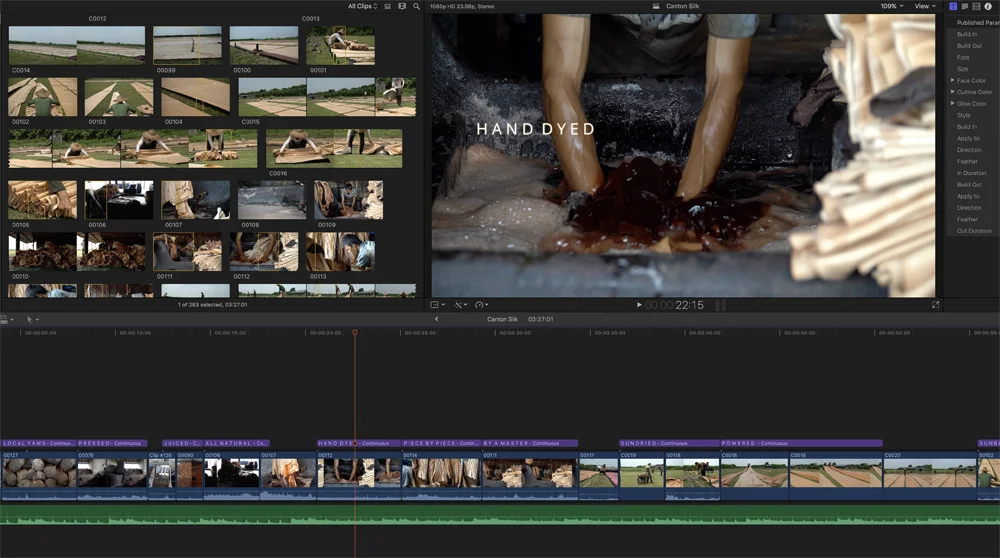
Task: Select browser clip 00104
Action: click(196, 97)
